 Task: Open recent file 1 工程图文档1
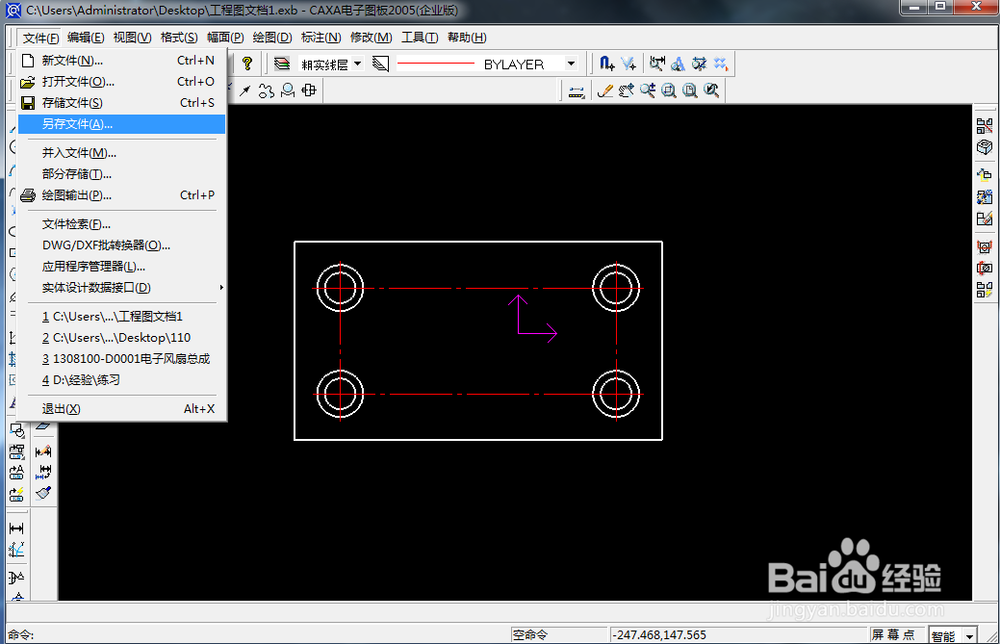click(x=122, y=317)
